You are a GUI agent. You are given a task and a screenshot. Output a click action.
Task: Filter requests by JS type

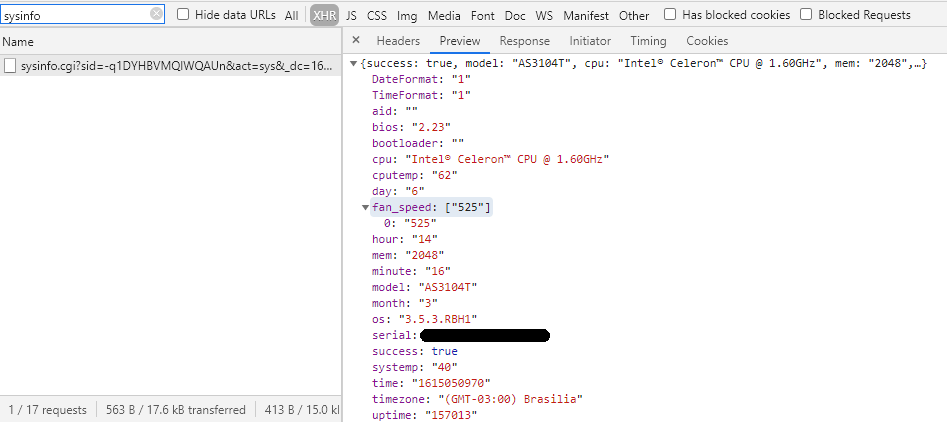tap(351, 15)
